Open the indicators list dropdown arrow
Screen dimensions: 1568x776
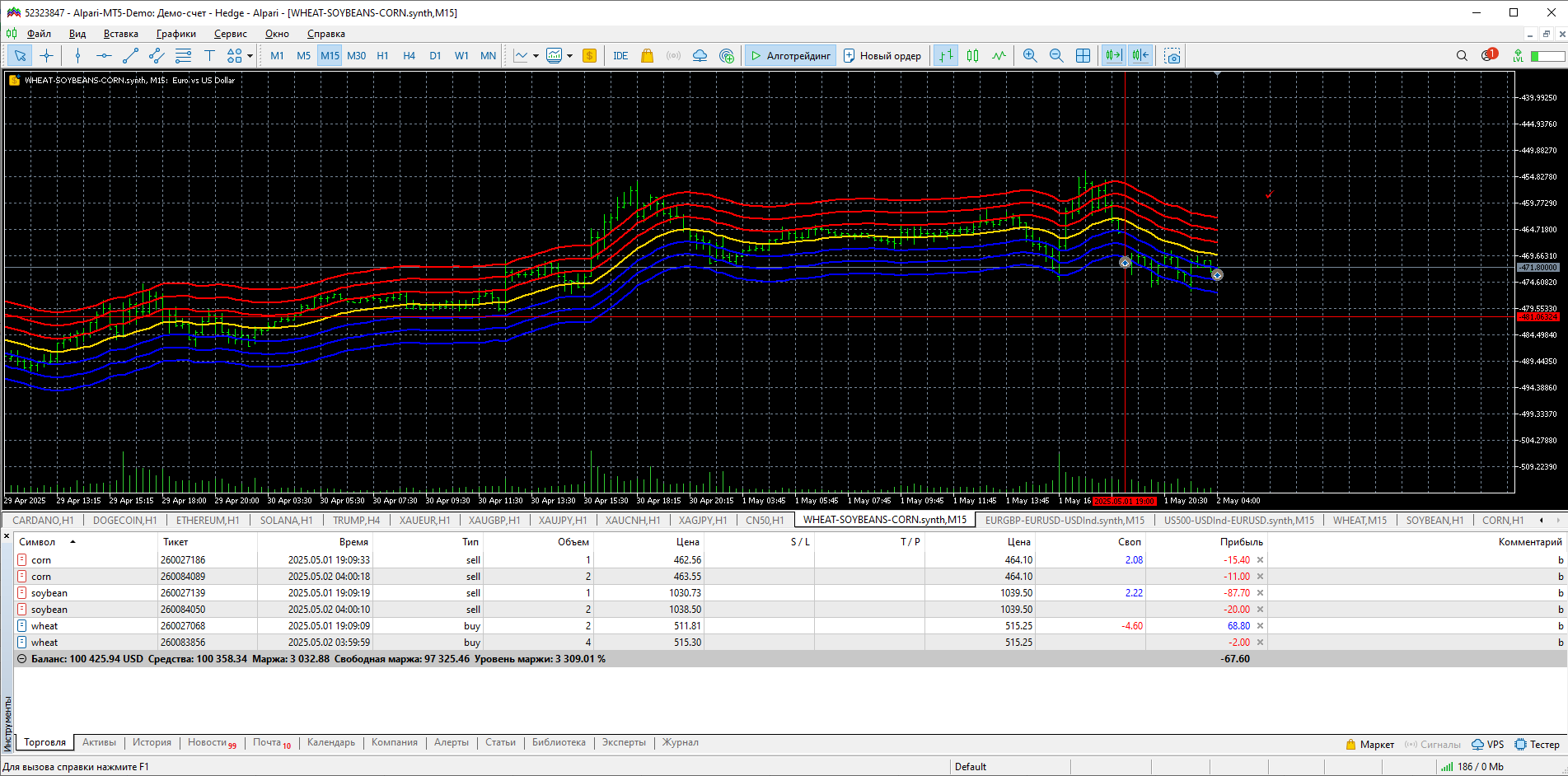536,56
